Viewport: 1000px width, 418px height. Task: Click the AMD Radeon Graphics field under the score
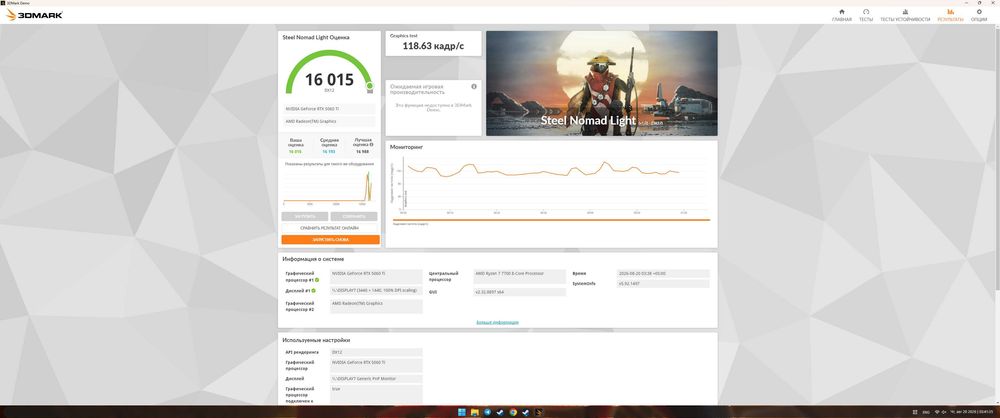coord(330,121)
